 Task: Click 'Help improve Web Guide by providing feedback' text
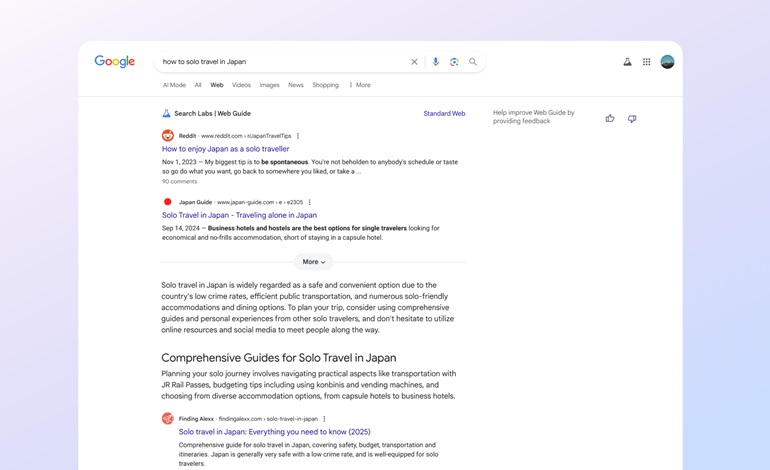click(x=534, y=117)
